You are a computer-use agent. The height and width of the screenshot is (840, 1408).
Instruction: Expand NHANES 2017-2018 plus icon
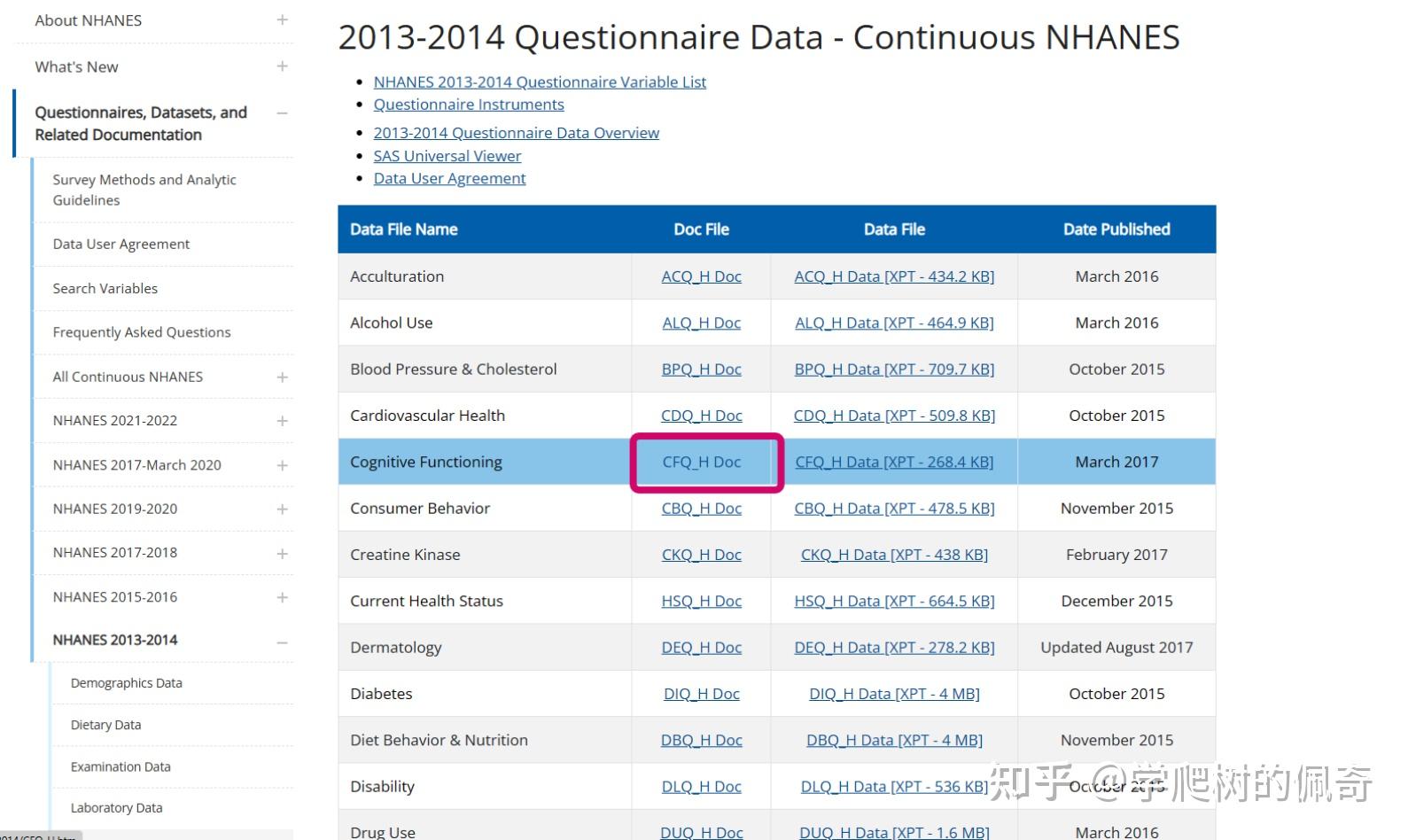[x=282, y=554]
